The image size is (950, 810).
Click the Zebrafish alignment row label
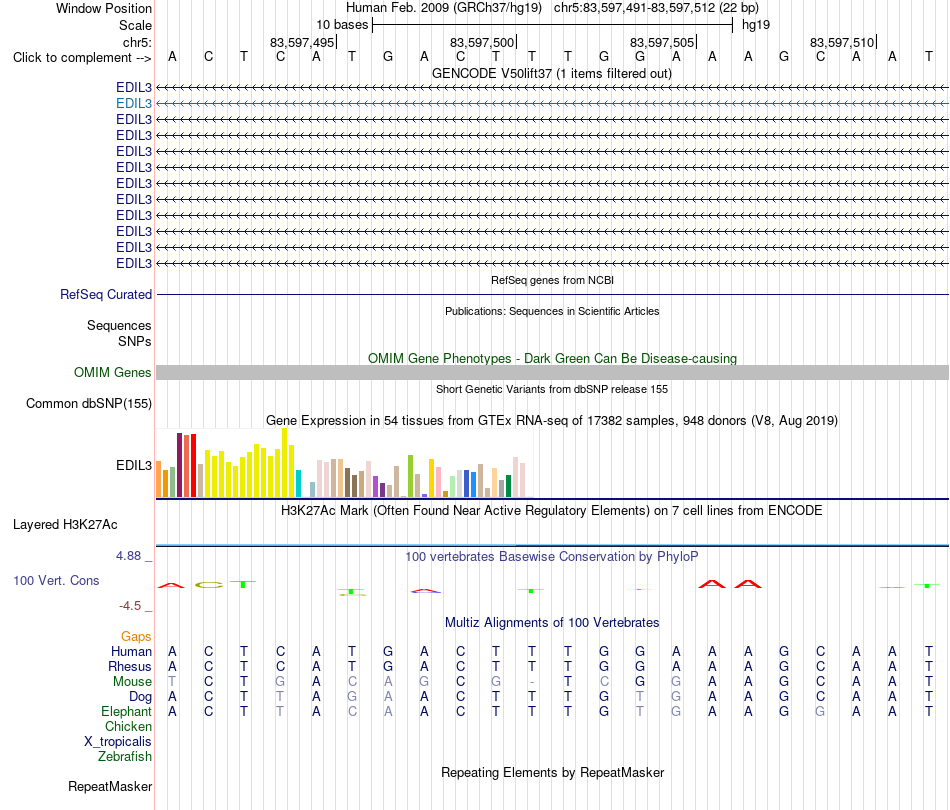tap(125, 757)
